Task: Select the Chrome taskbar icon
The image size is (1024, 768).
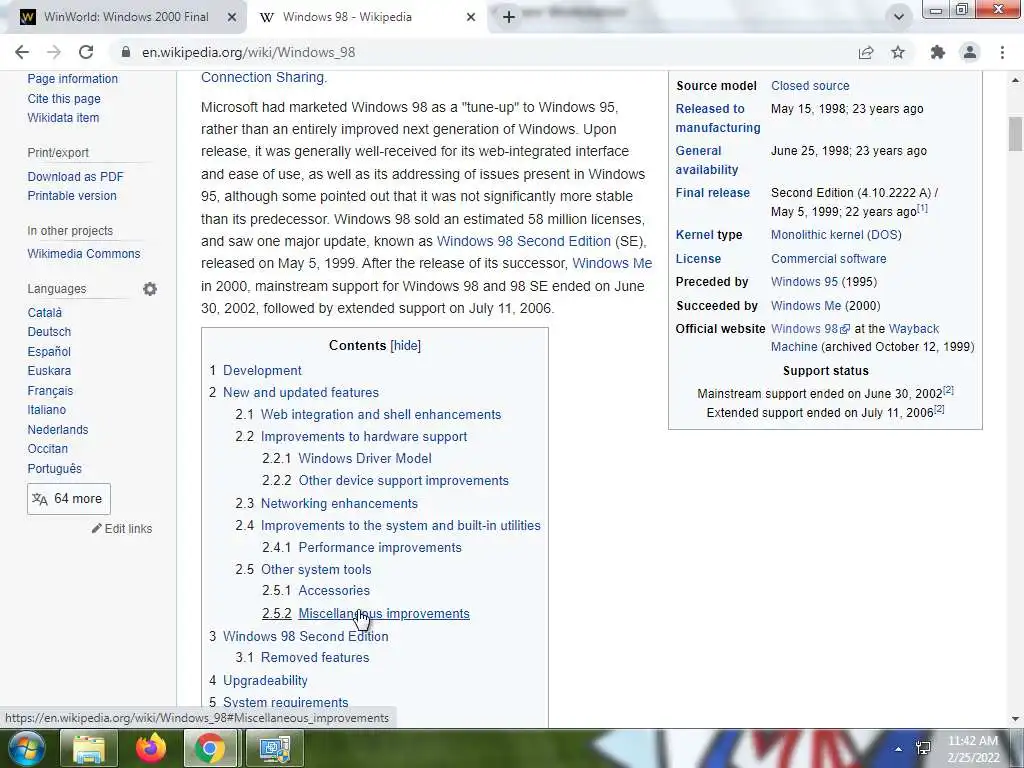Action: point(210,748)
